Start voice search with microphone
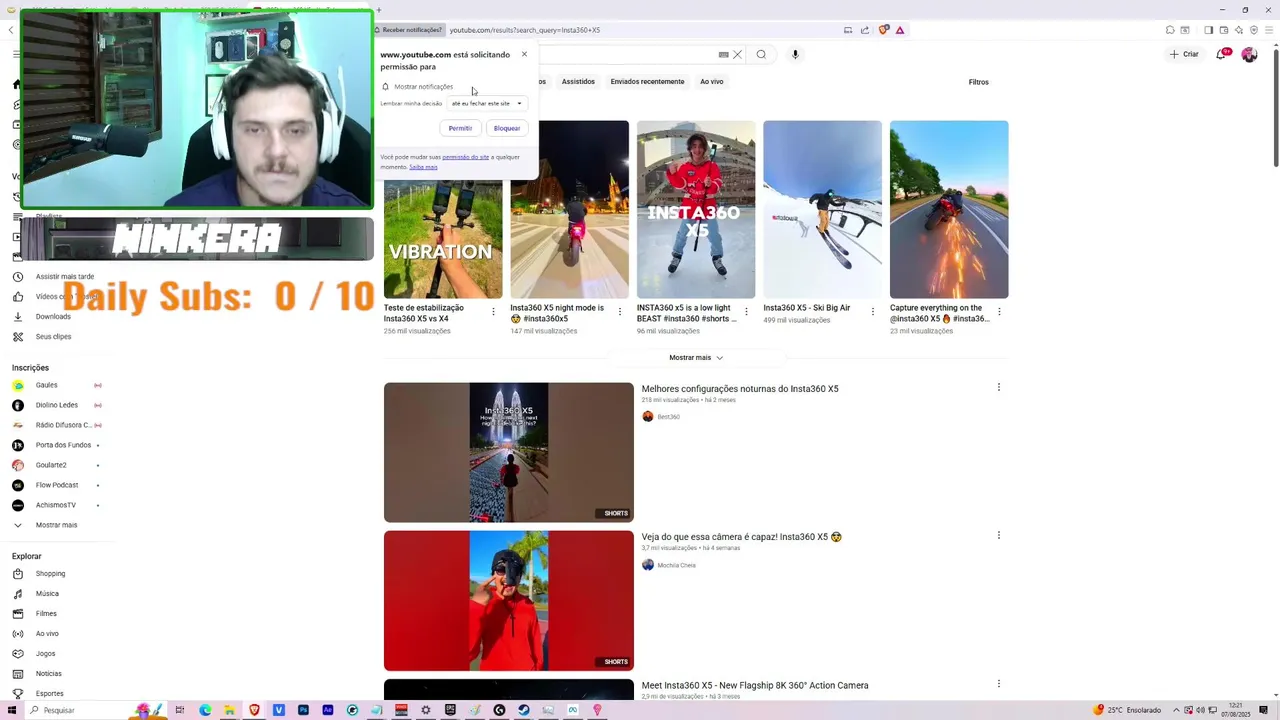The width and height of the screenshot is (1280, 720). (796, 55)
